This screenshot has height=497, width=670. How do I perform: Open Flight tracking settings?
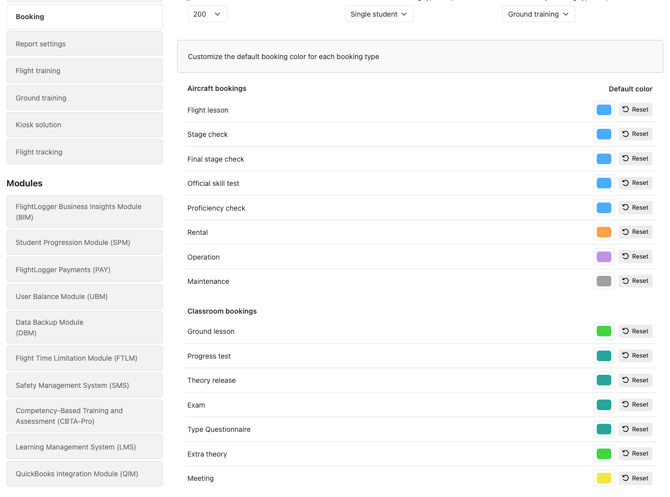click(85, 152)
